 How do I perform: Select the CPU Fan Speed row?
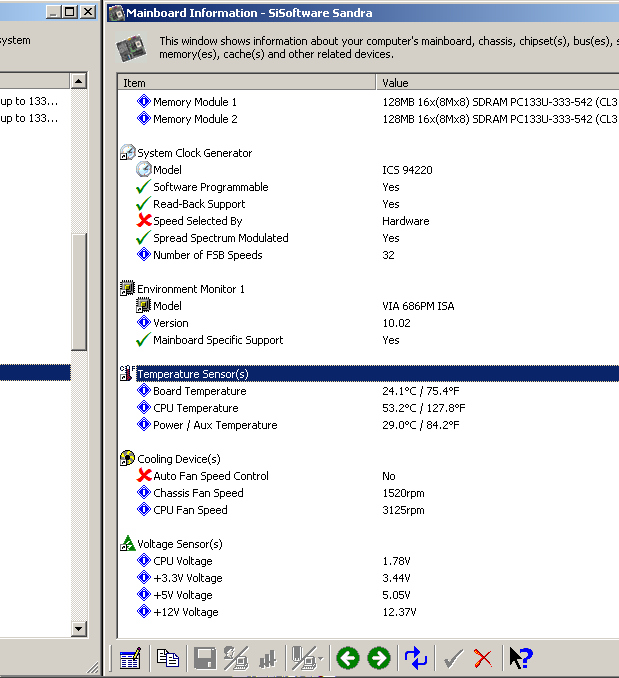coord(368,510)
